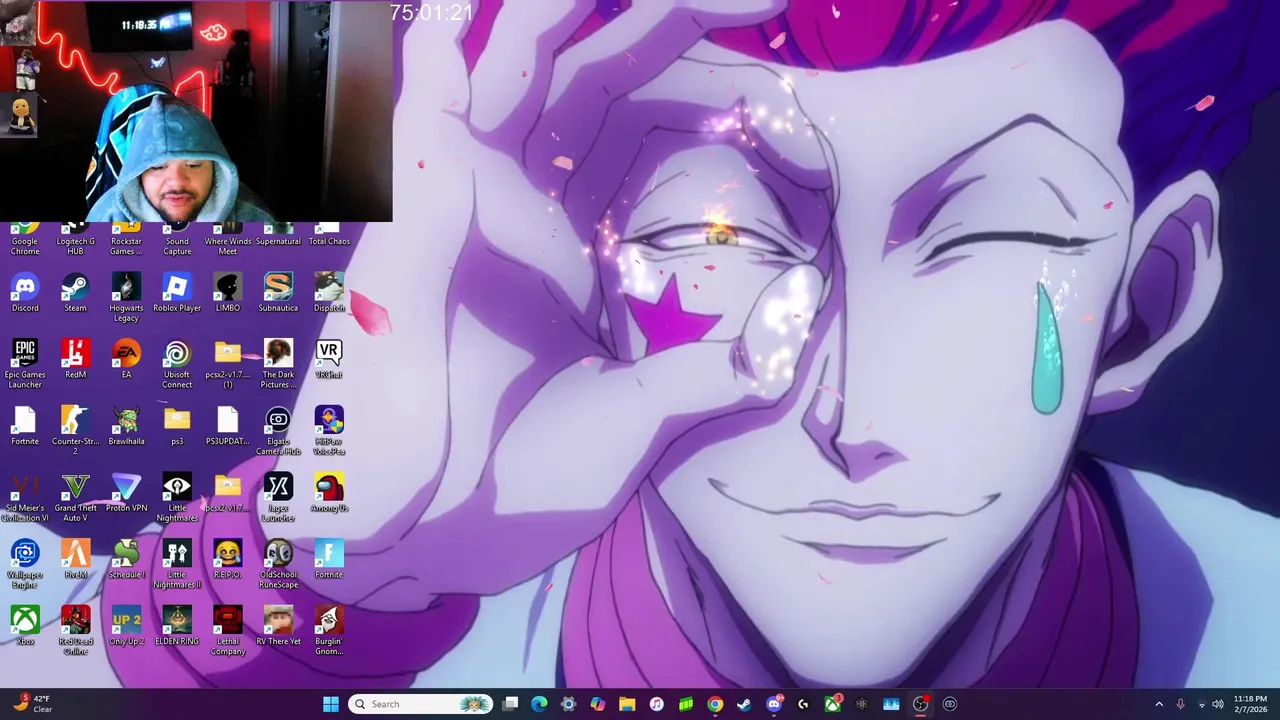This screenshot has width=1280, height=720.
Task: Select the blank-icon Fortnite shortcut
Action: pos(25,427)
